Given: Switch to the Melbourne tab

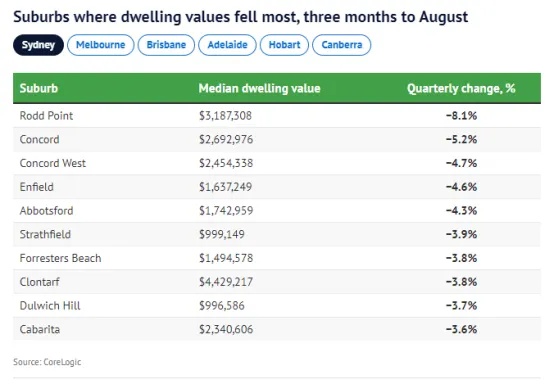Looking at the screenshot, I should [101, 45].
